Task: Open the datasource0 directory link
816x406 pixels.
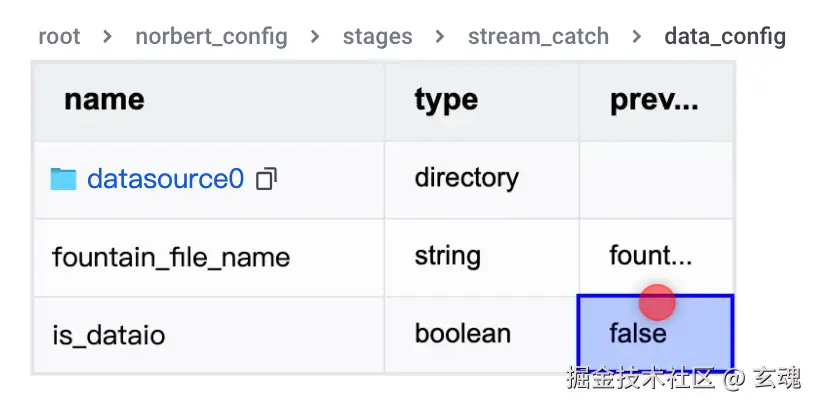Action: point(165,179)
